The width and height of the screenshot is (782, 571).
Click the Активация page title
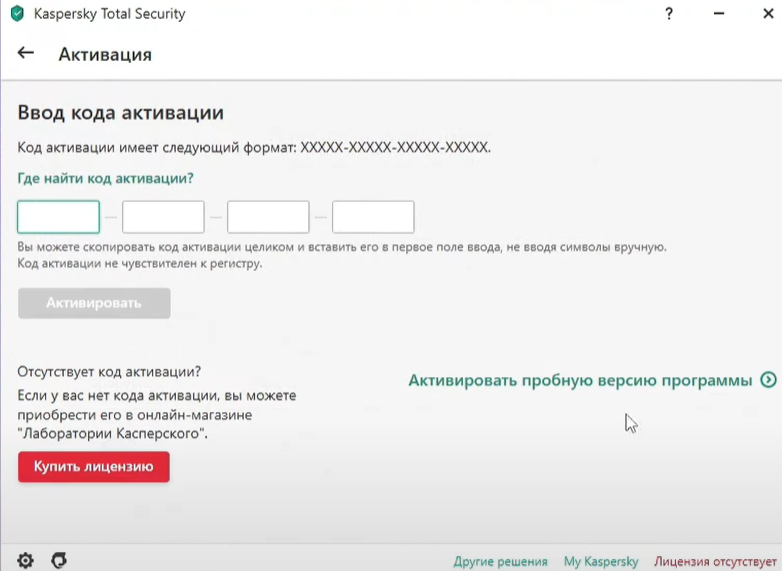pyautogui.click(x=105, y=54)
